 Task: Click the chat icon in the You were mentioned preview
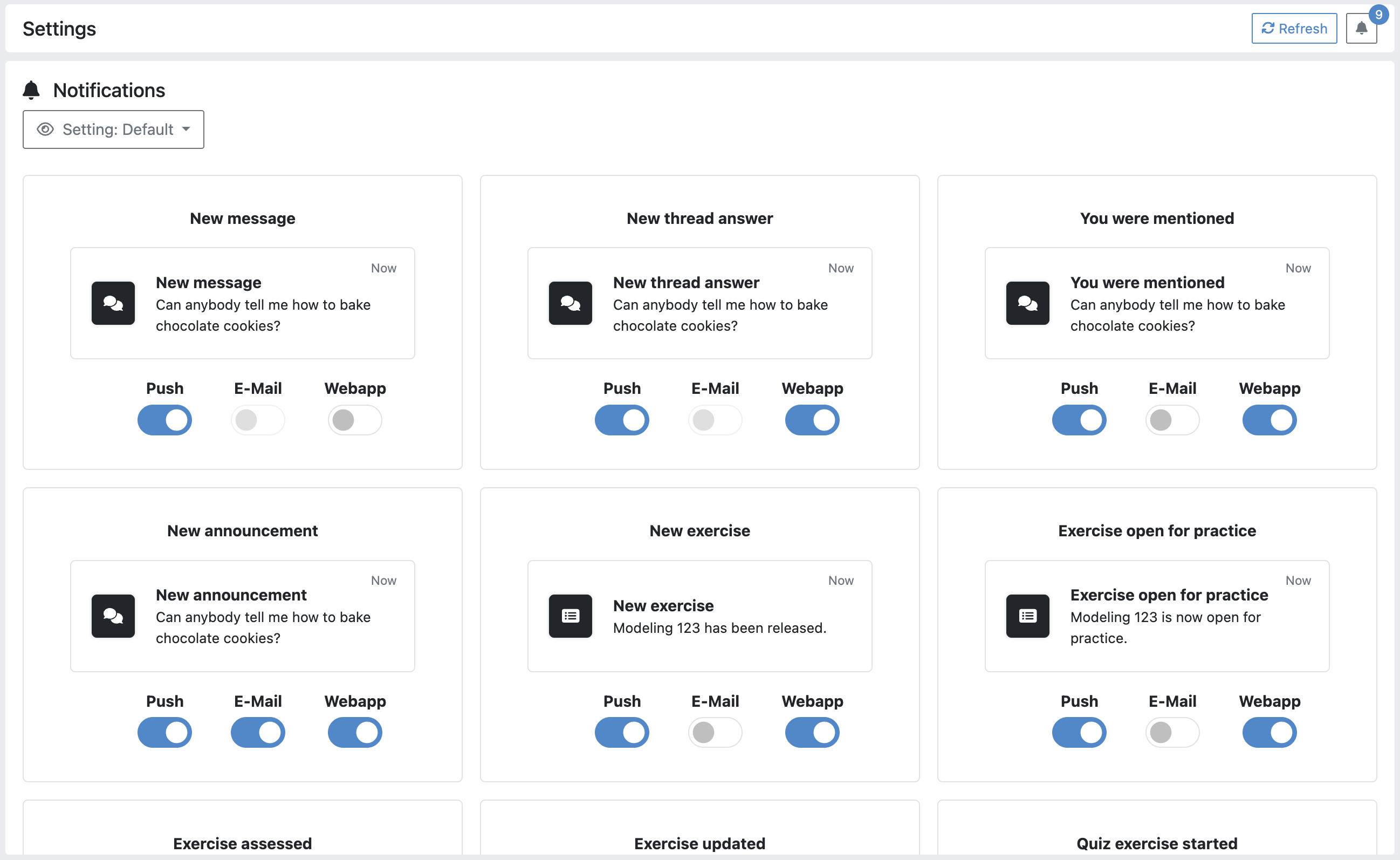click(1028, 303)
